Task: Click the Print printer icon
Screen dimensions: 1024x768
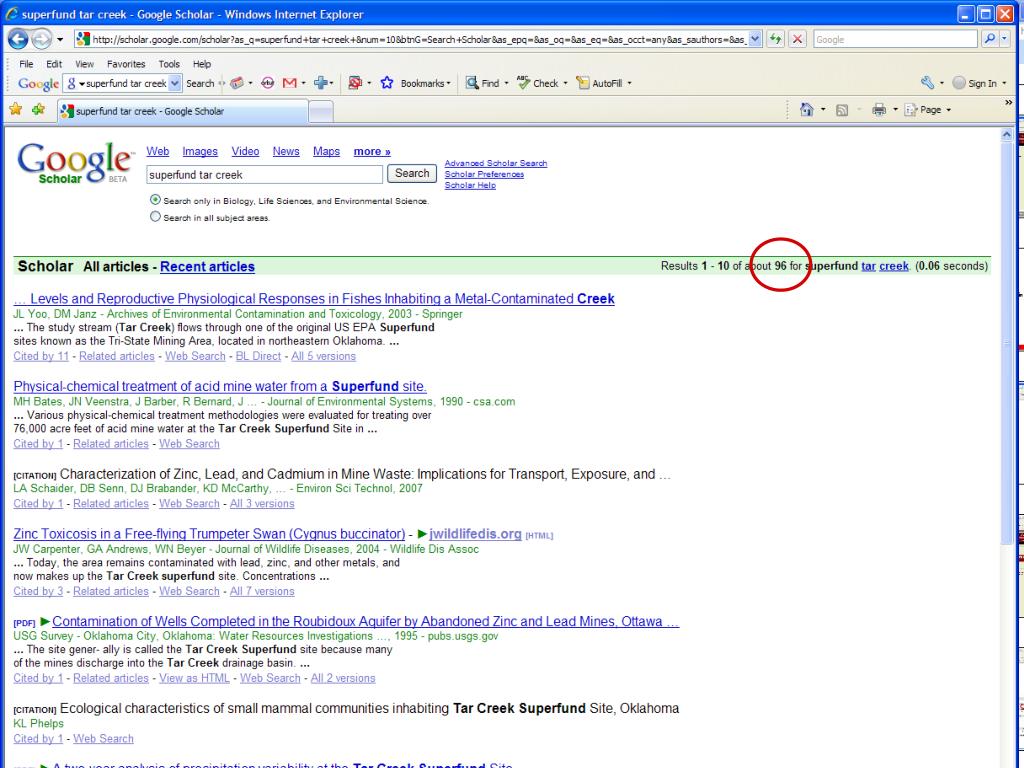Action: [879, 110]
